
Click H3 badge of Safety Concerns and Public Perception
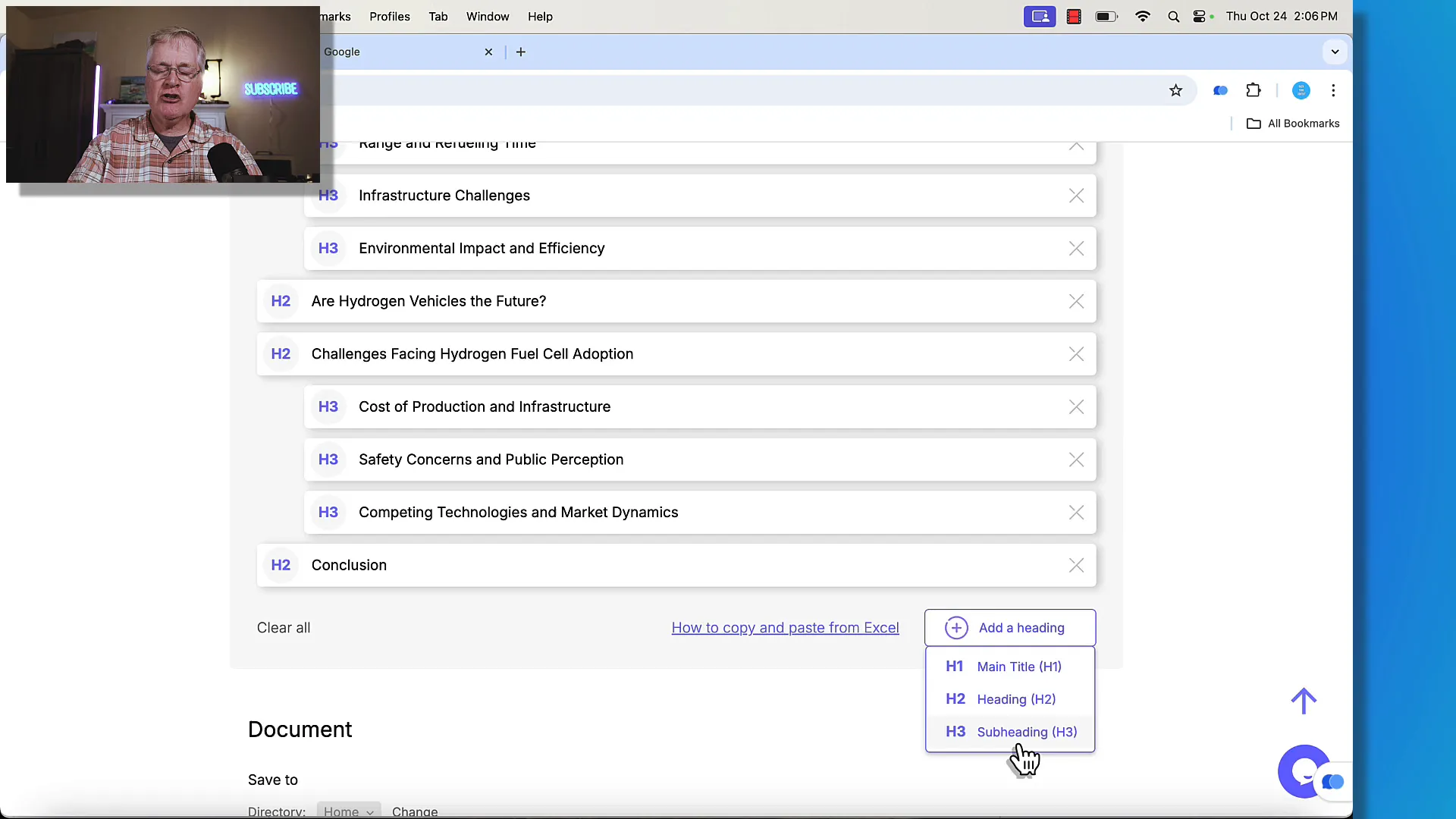point(328,460)
